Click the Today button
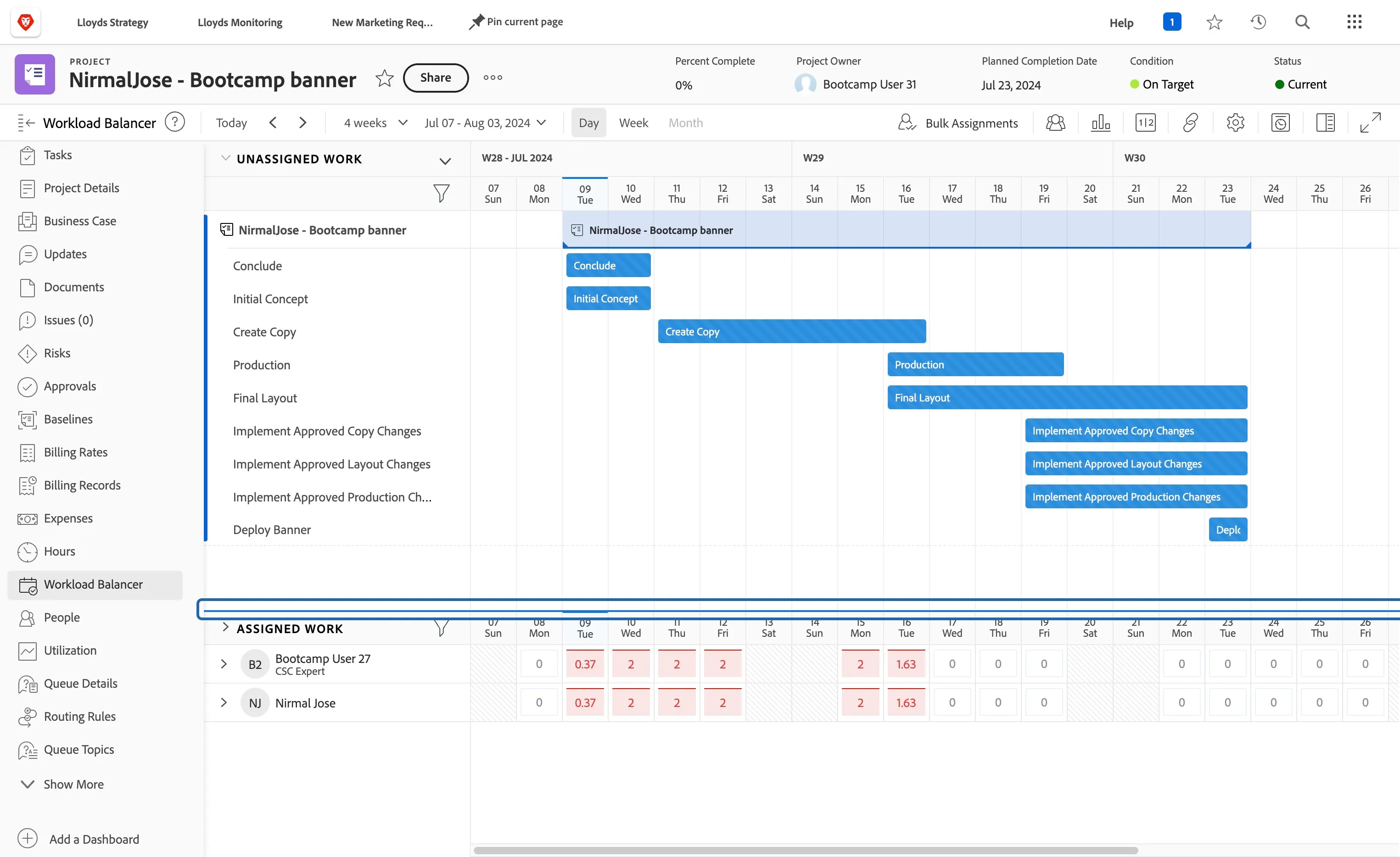 (231, 122)
